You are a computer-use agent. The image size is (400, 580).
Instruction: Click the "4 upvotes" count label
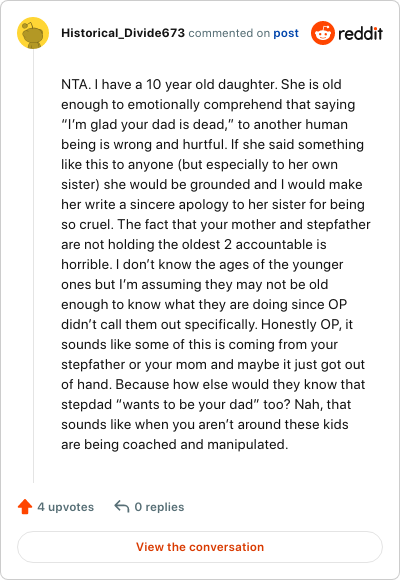65,507
